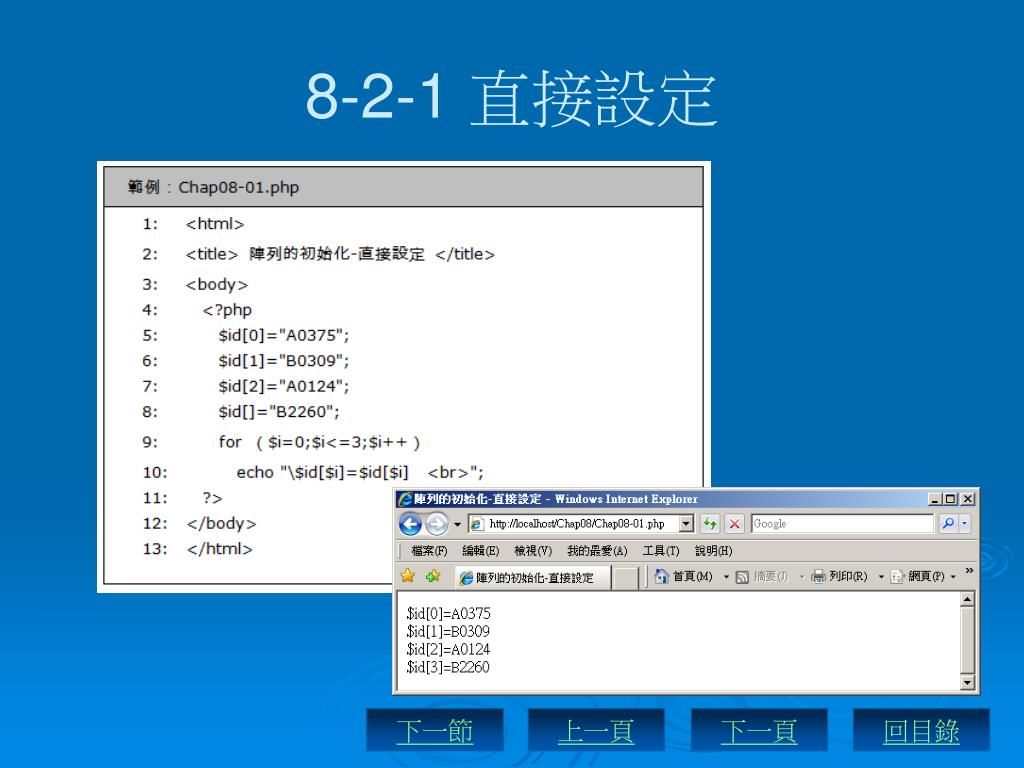Image resolution: width=1024 pixels, height=768 pixels.
Task: Click output line $id[1]=B0309
Action: click(x=448, y=632)
